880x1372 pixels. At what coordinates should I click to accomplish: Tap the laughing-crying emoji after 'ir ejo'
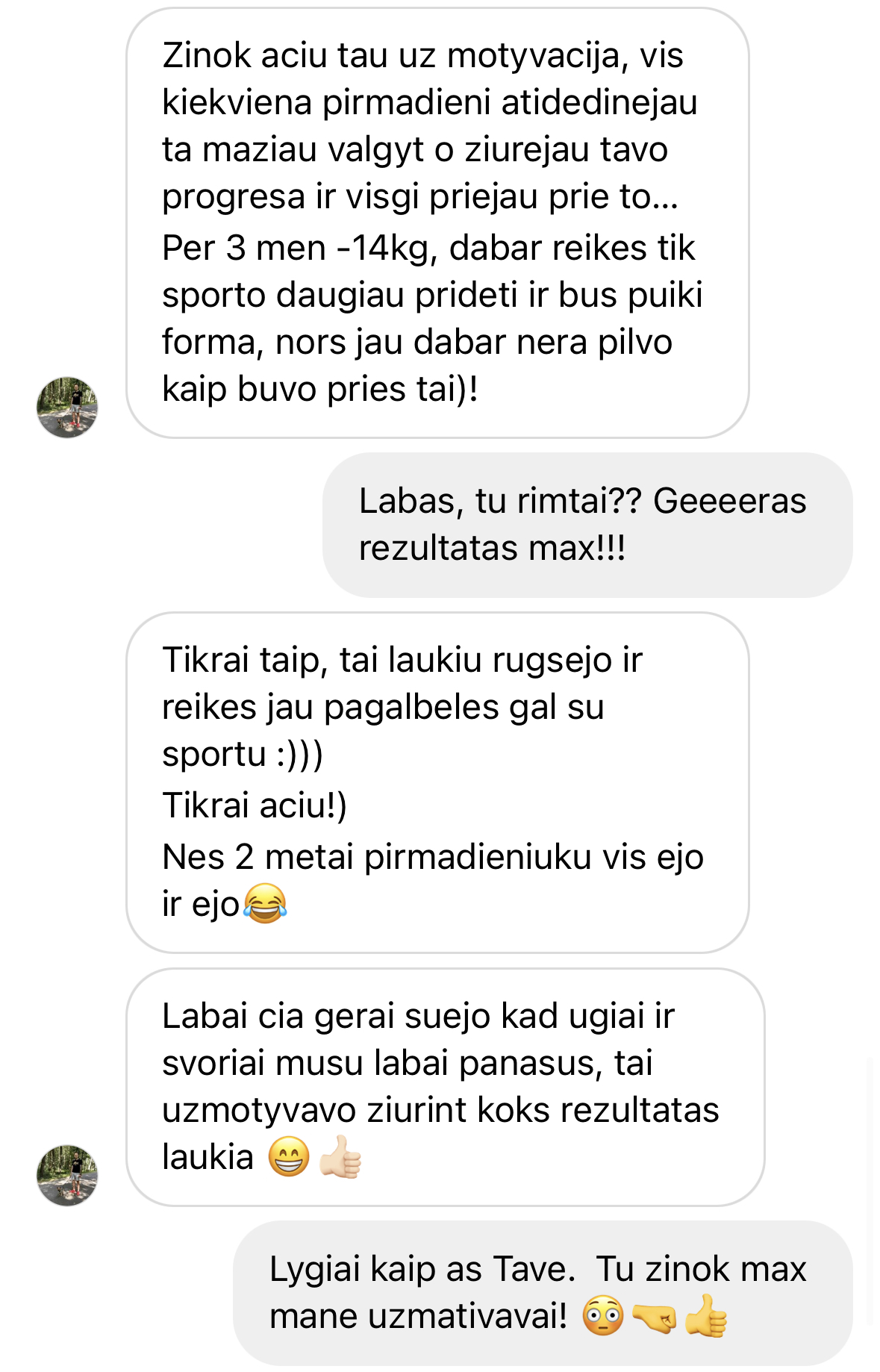265,904
